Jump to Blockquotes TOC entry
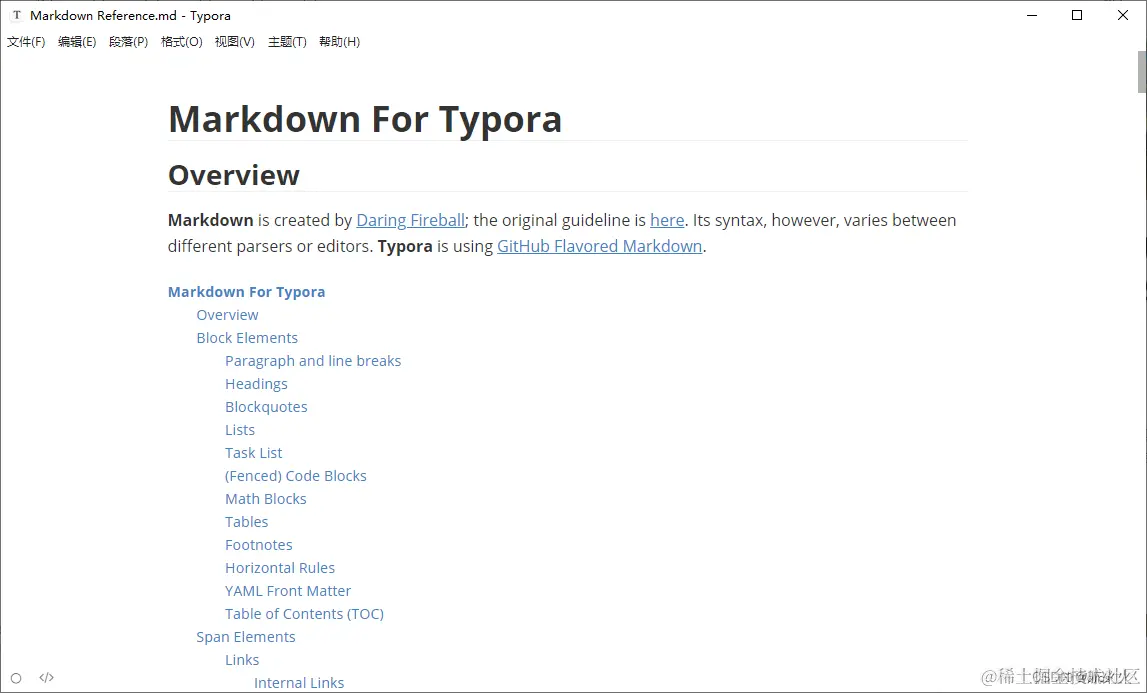This screenshot has width=1147, height=693. point(266,407)
